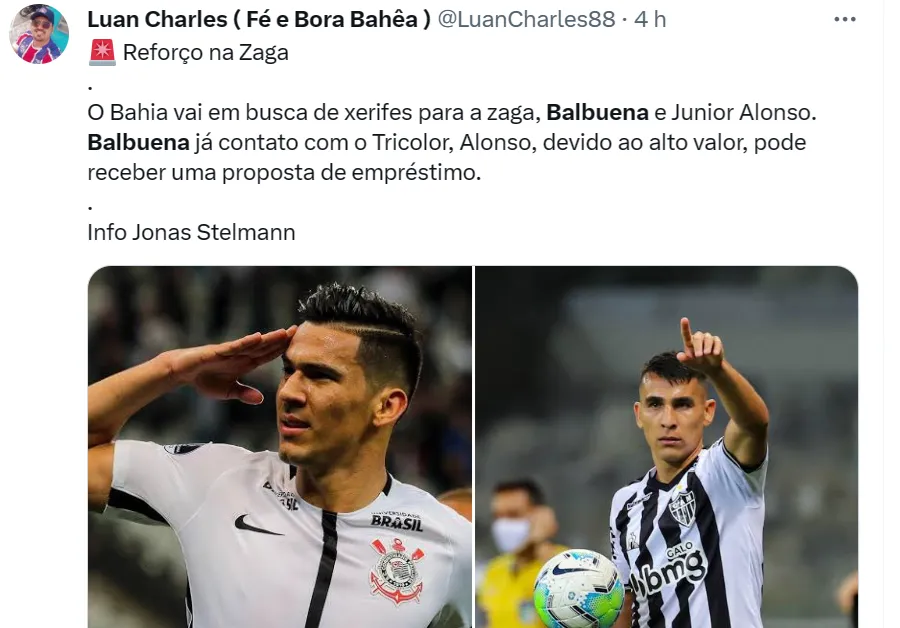Open the tweet via the 4 h timestamp

650,20
